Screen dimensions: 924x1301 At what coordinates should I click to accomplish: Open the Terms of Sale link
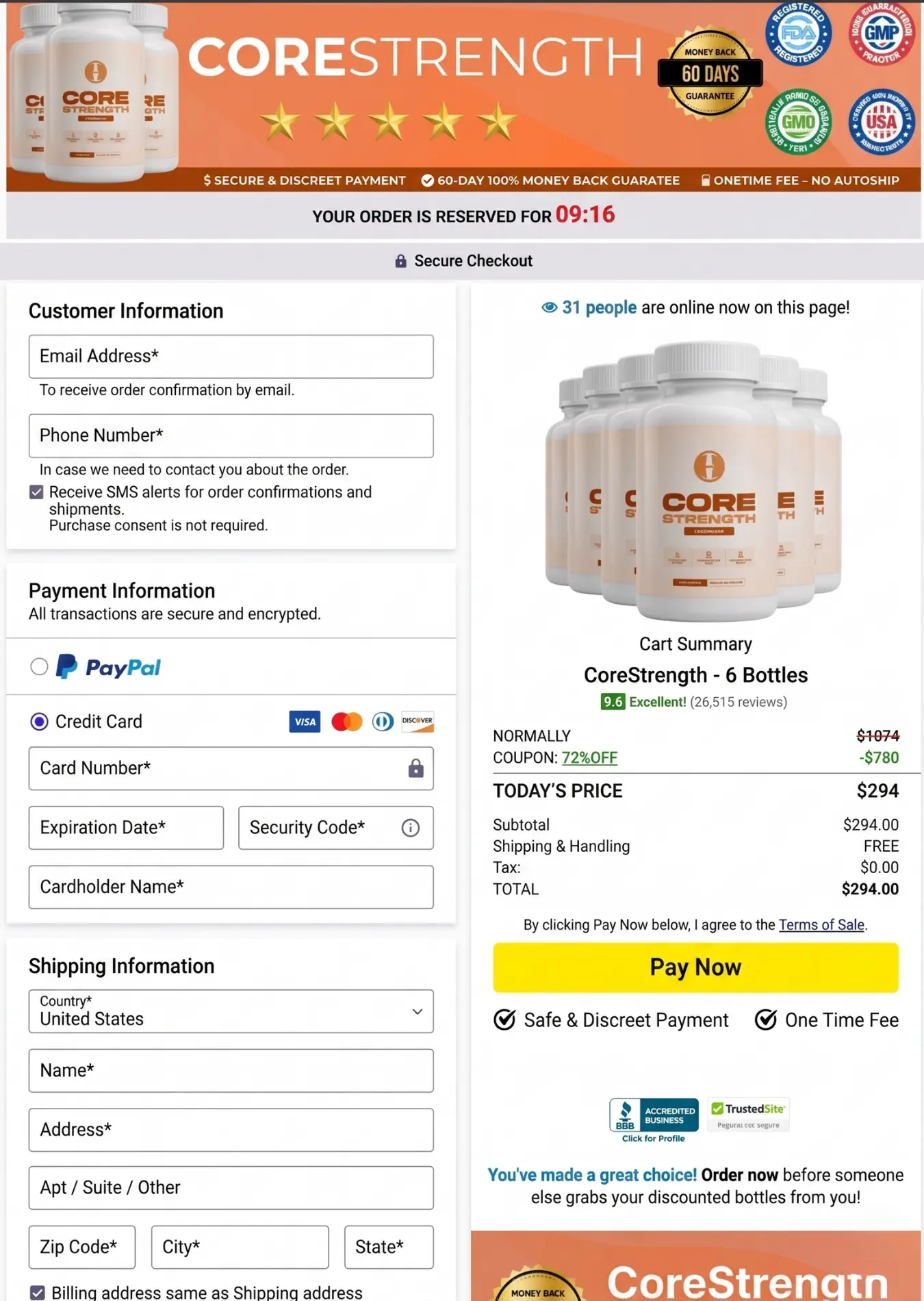click(x=821, y=925)
